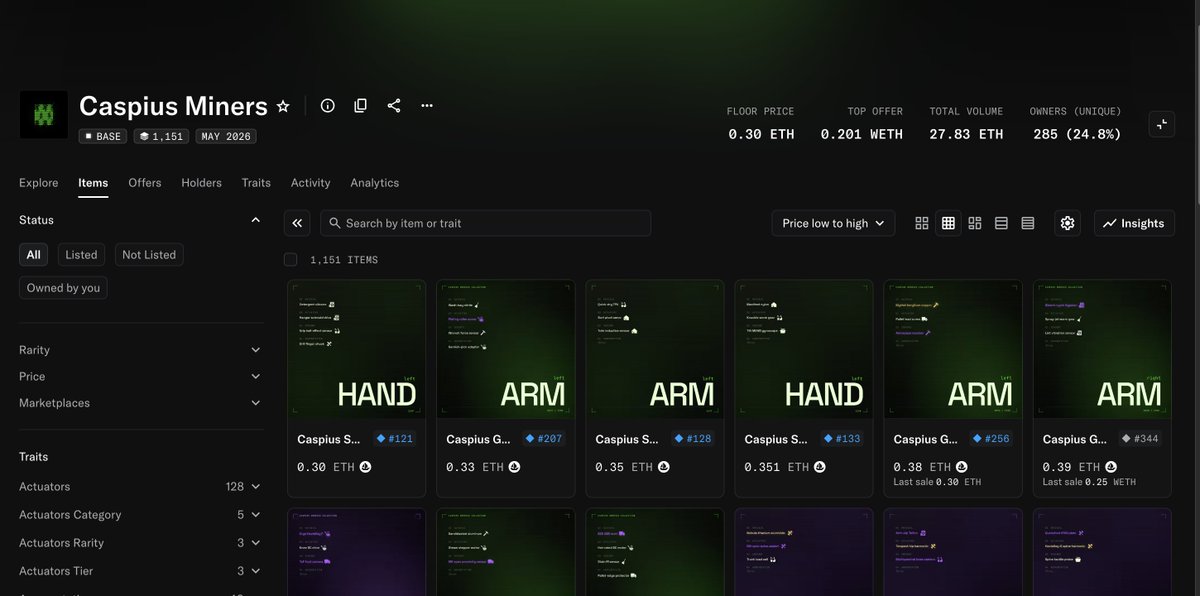Click marketplace icon beside 0.38 ETH price

click(961, 467)
